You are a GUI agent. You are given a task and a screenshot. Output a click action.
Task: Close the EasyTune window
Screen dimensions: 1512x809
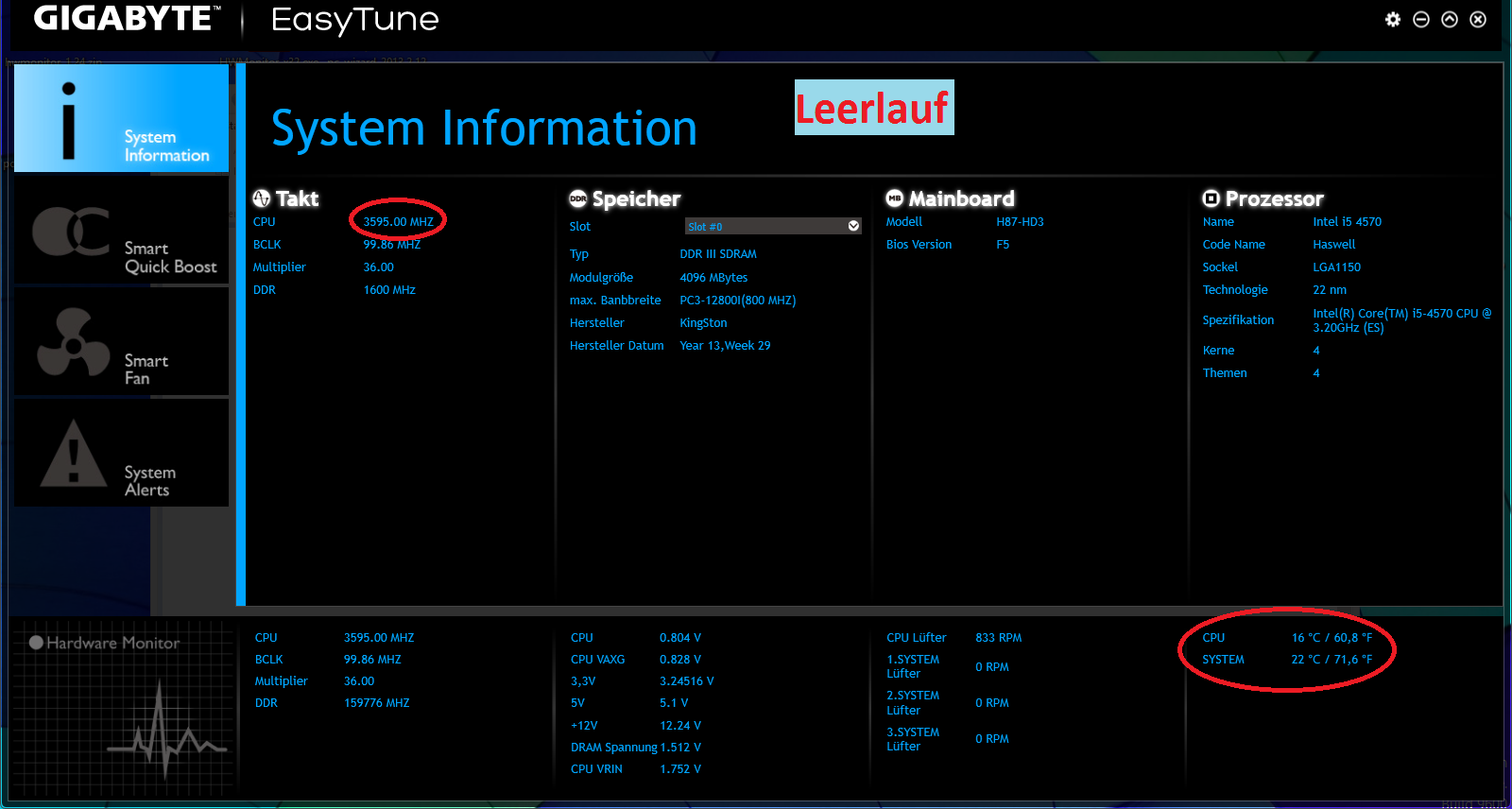point(1478,20)
